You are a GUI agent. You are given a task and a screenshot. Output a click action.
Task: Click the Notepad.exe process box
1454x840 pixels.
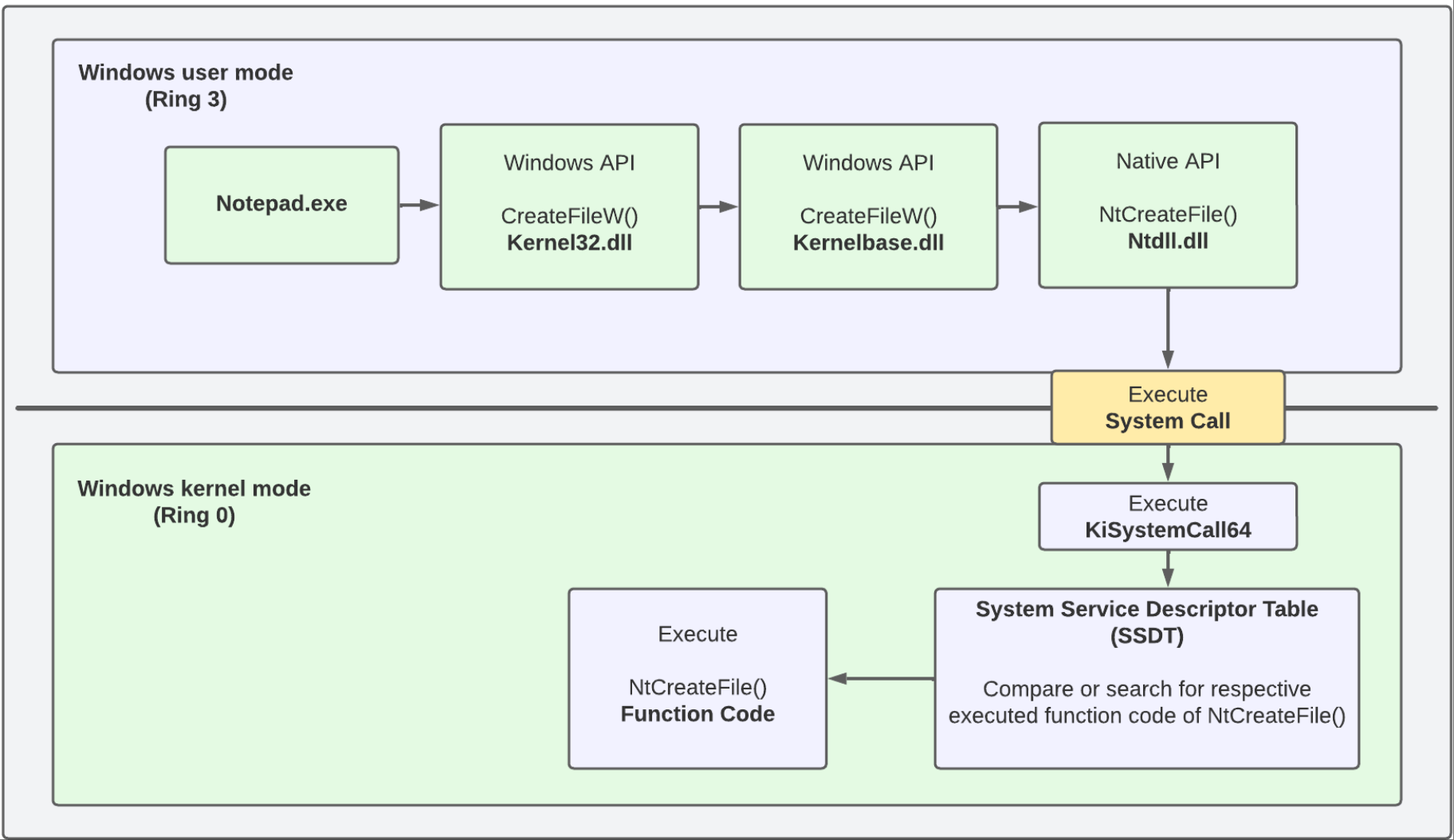click(x=281, y=205)
